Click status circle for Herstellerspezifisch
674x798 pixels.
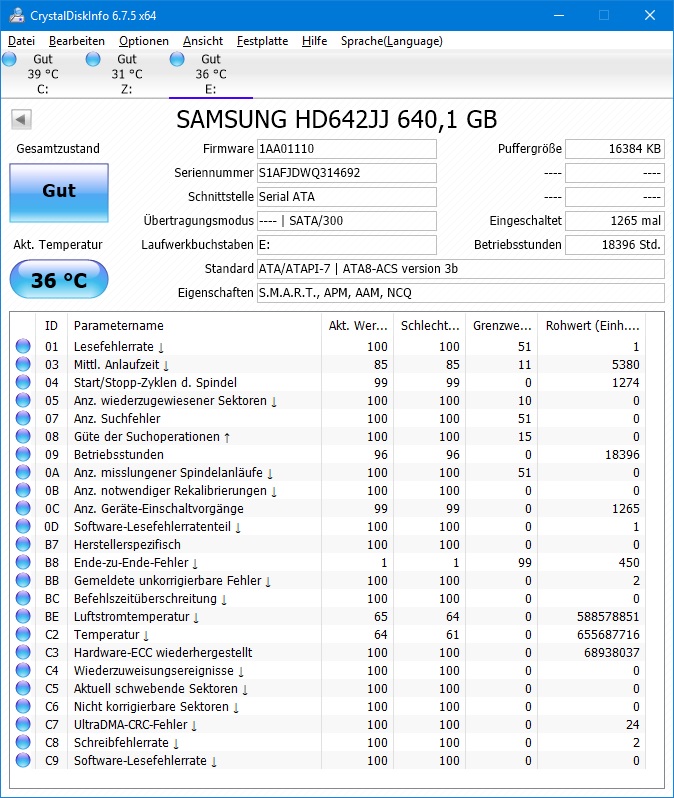point(23,544)
